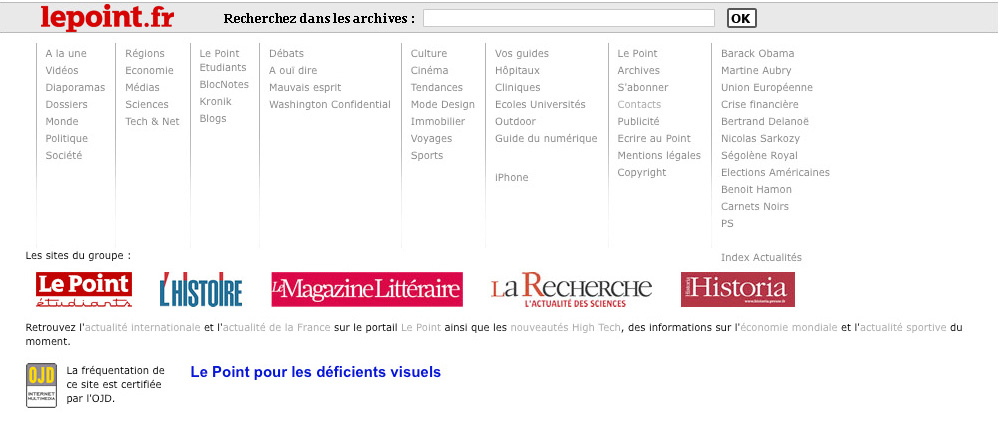Viewport: 1000px width, 425px height.
Task: Open the Publicité link
Action: [x=638, y=121]
